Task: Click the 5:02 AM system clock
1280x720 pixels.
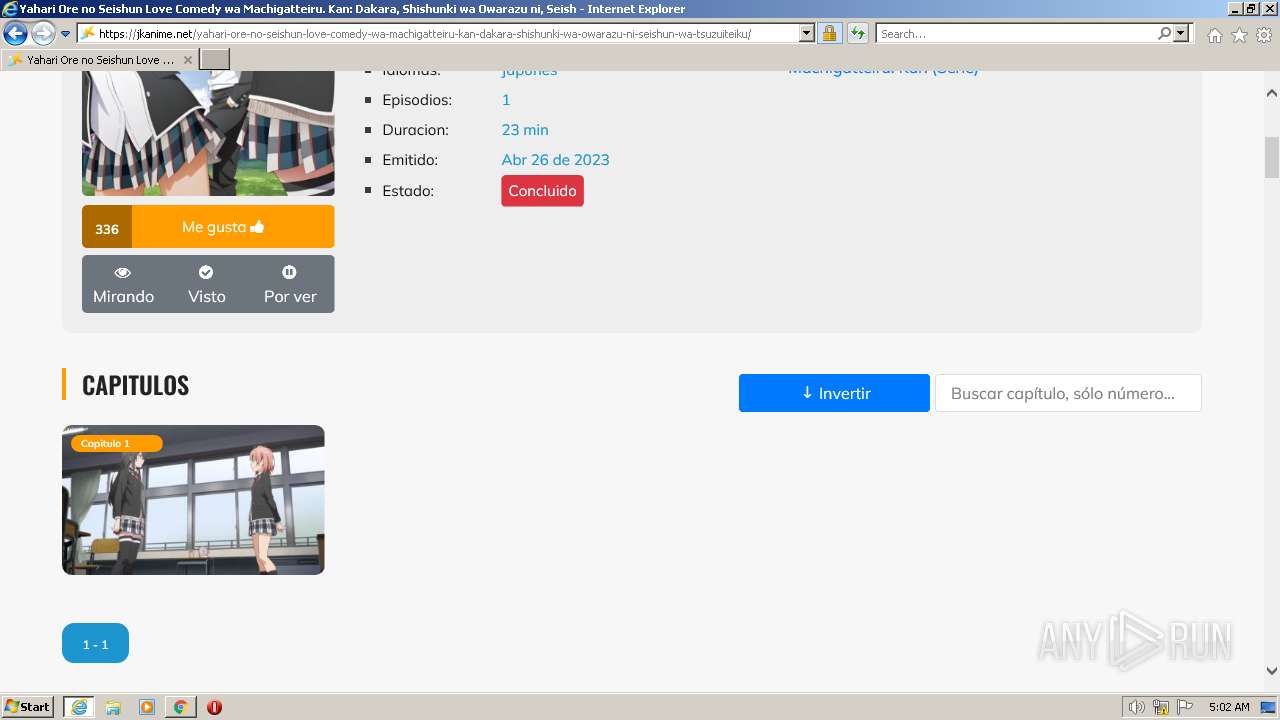Action: pyautogui.click(x=1229, y=707)
